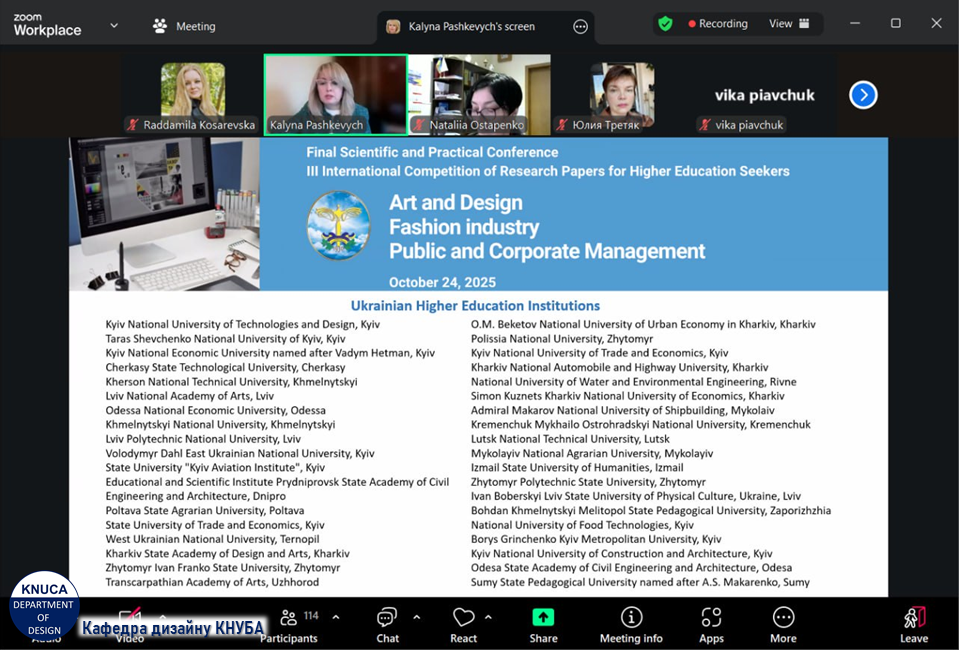The width and height of the screenshot is (959, 650).
Task: Open the Zoom Workplace dropdown chevron
Action: tap(114, 26)
